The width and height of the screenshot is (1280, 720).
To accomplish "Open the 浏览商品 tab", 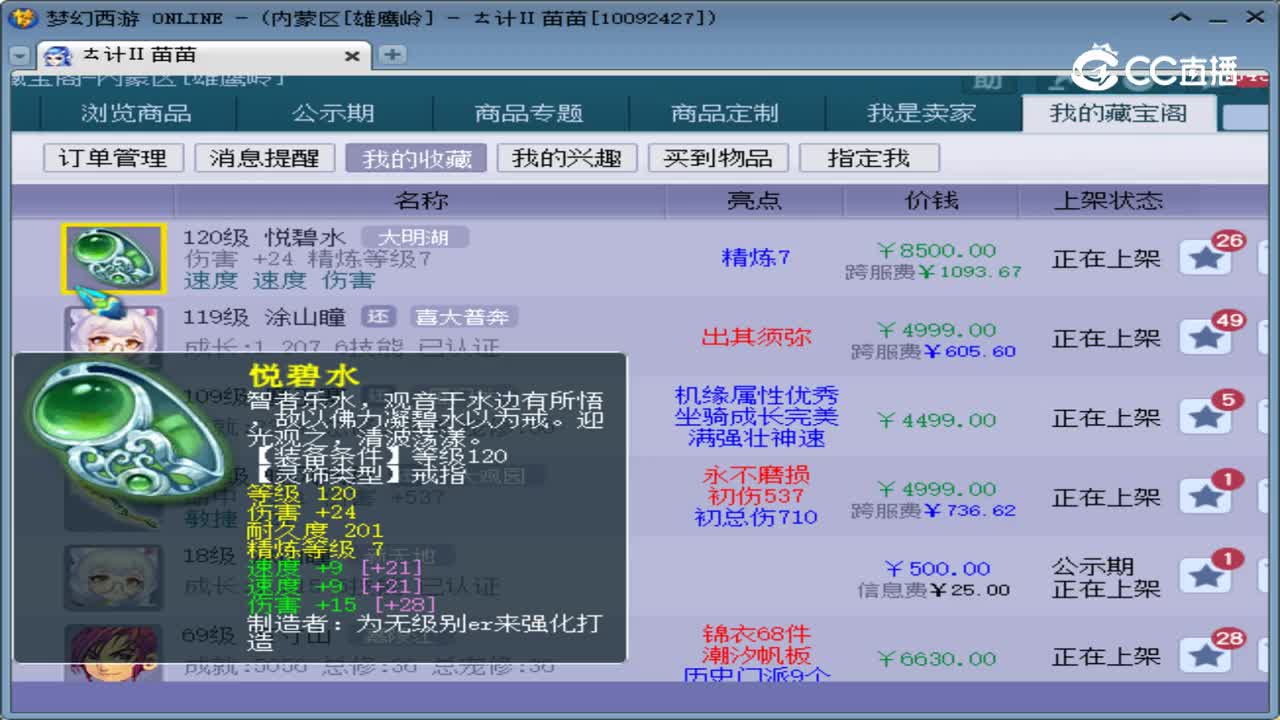I will tap(136, 113).
